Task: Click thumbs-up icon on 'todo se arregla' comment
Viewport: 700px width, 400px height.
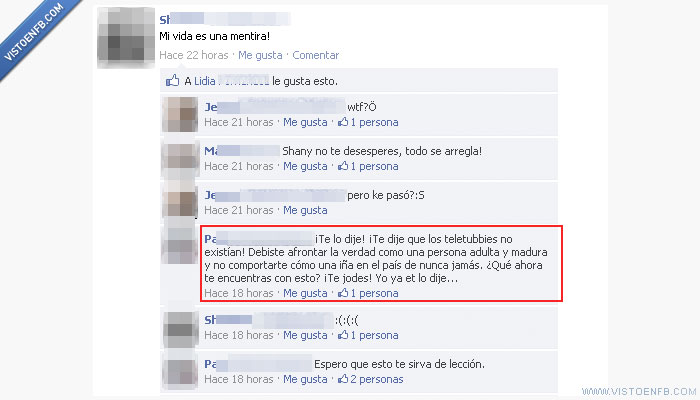Action: [343, 166]
